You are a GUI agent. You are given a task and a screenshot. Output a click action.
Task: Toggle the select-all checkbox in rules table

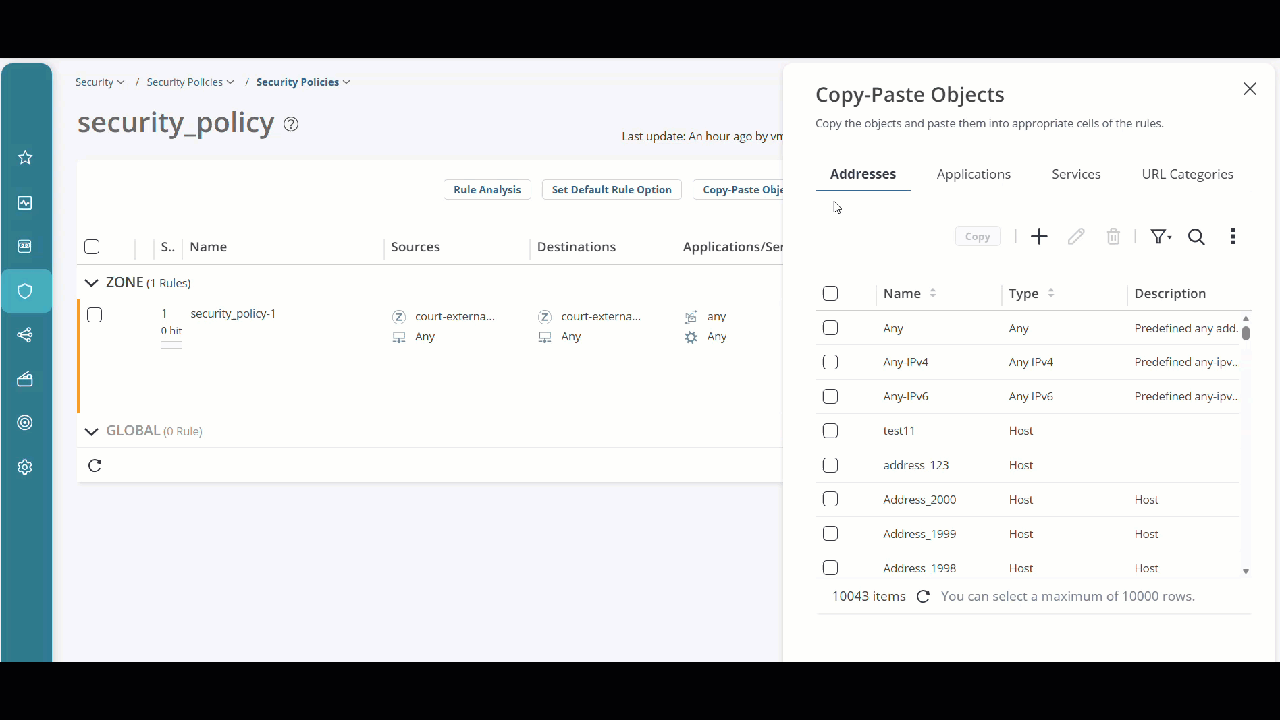pos(92,247)
